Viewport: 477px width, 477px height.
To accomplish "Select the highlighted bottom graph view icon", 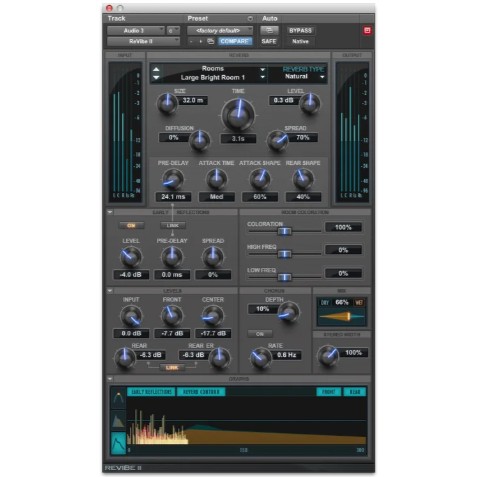I will pos(118,443).
